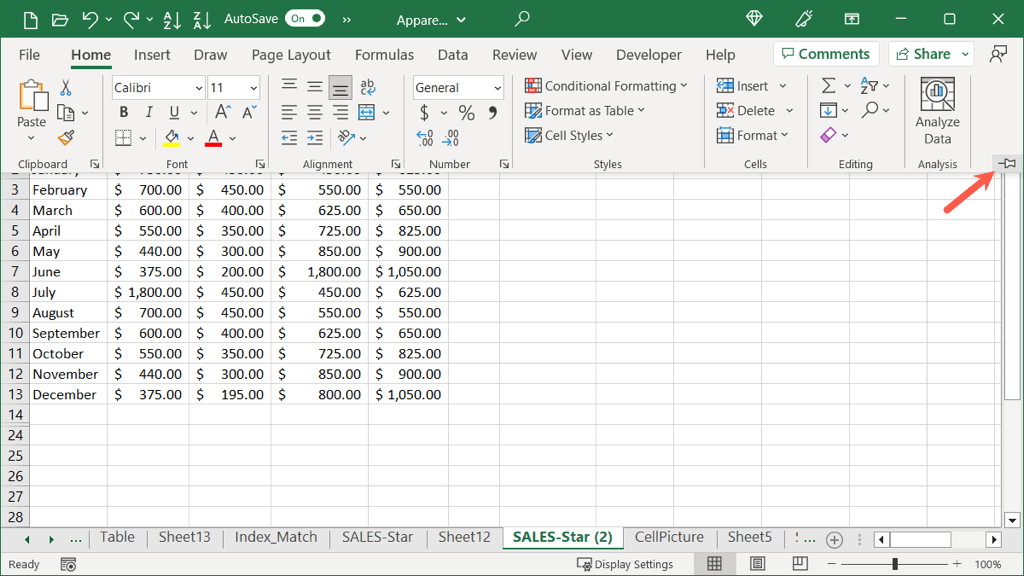Click the AutoSum sigma icon
Viewport: 1024px width, 576px height.
pyautogui.click(x=828, y=86)
